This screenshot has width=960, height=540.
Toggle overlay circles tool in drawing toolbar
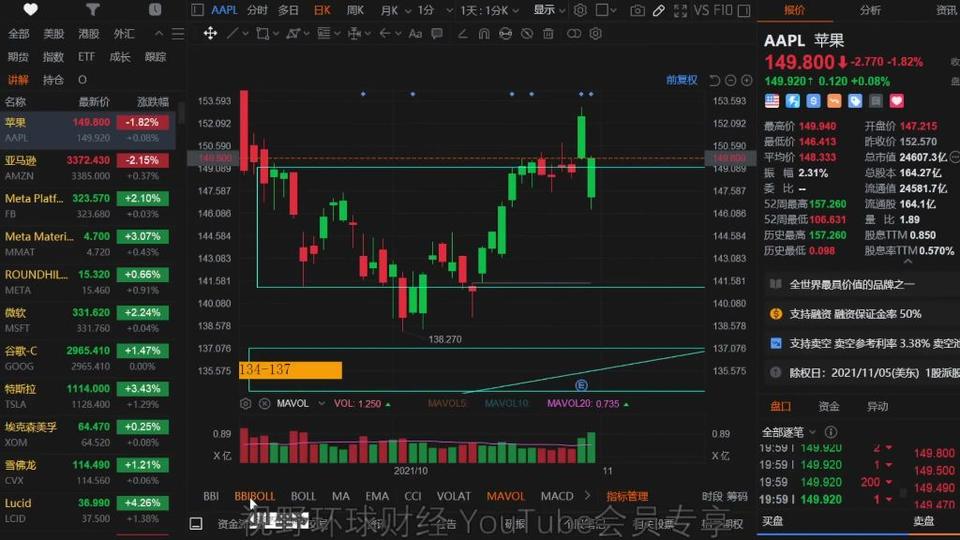click(574, 33)
